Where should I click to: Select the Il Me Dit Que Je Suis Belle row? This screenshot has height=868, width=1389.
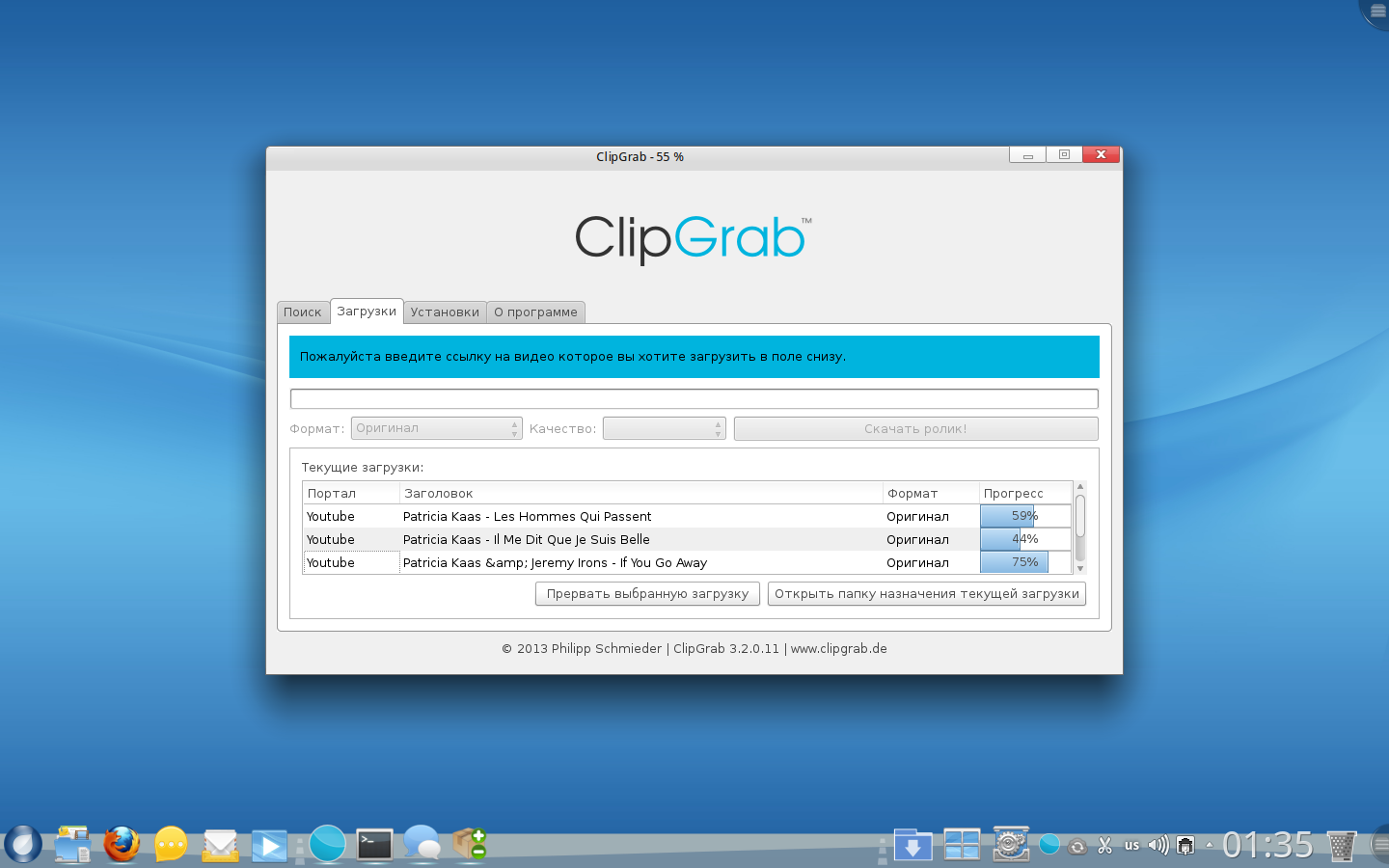687,539
